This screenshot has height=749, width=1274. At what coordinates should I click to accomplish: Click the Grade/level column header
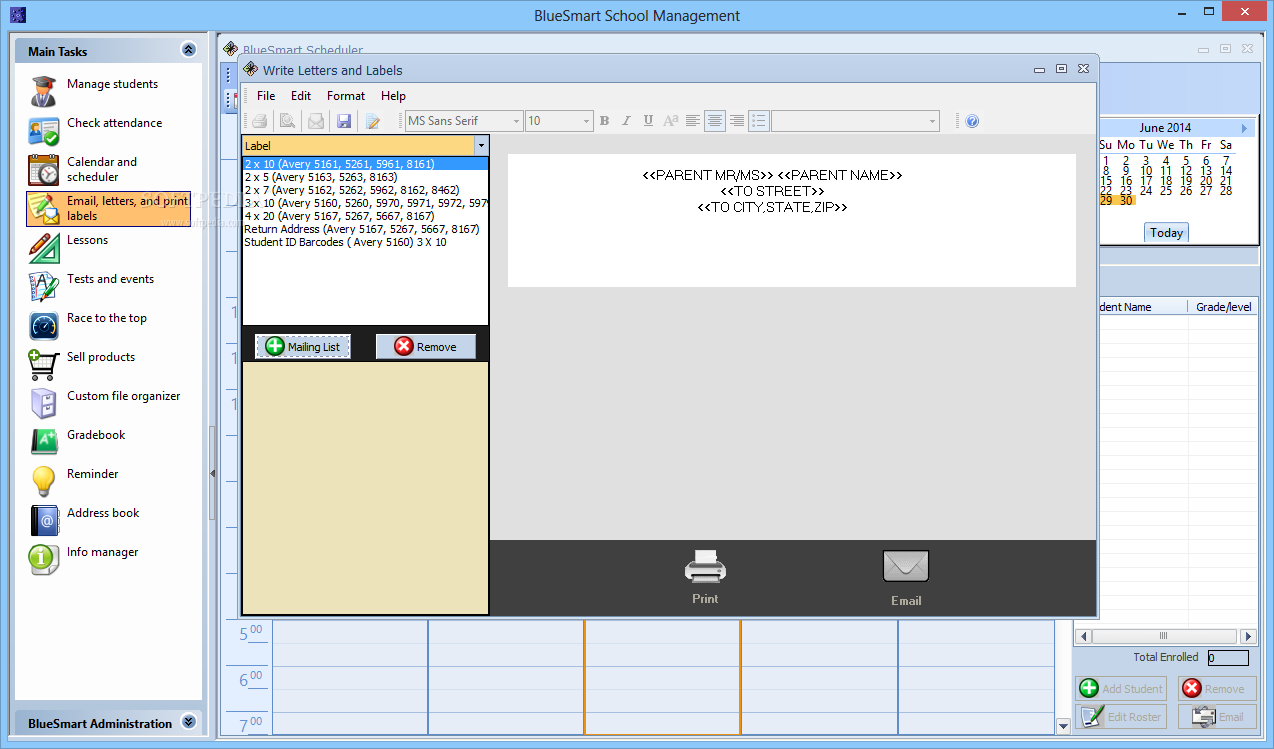1223,307
